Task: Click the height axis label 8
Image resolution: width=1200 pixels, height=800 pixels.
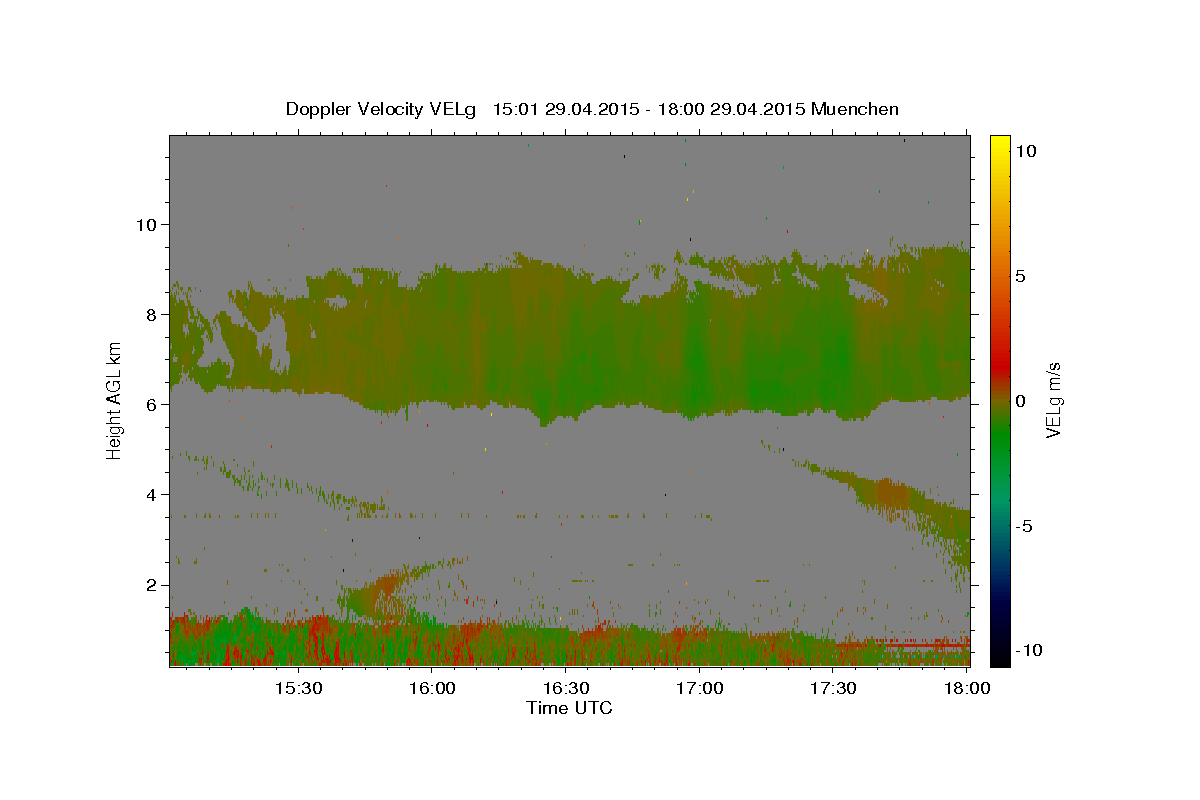Action: click(x=154, y=314)
